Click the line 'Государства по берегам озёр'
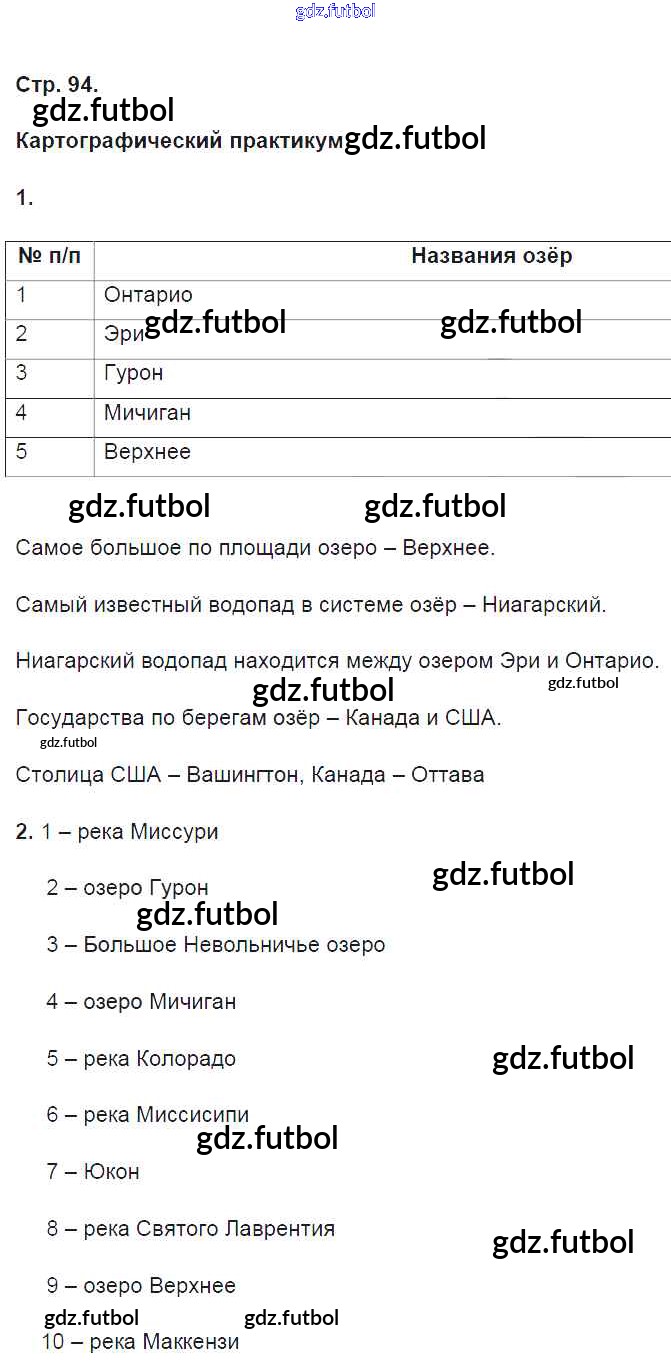The image size is (671, 1370). pos(259,718)
